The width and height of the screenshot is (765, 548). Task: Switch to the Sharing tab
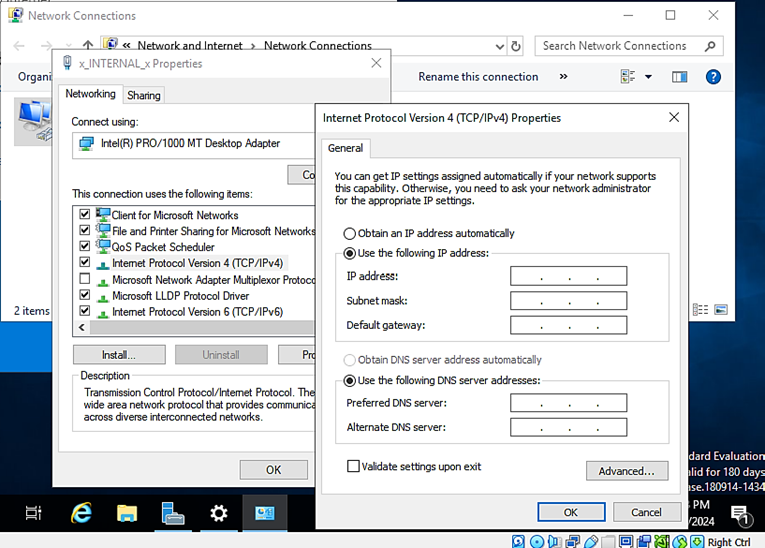144,95
